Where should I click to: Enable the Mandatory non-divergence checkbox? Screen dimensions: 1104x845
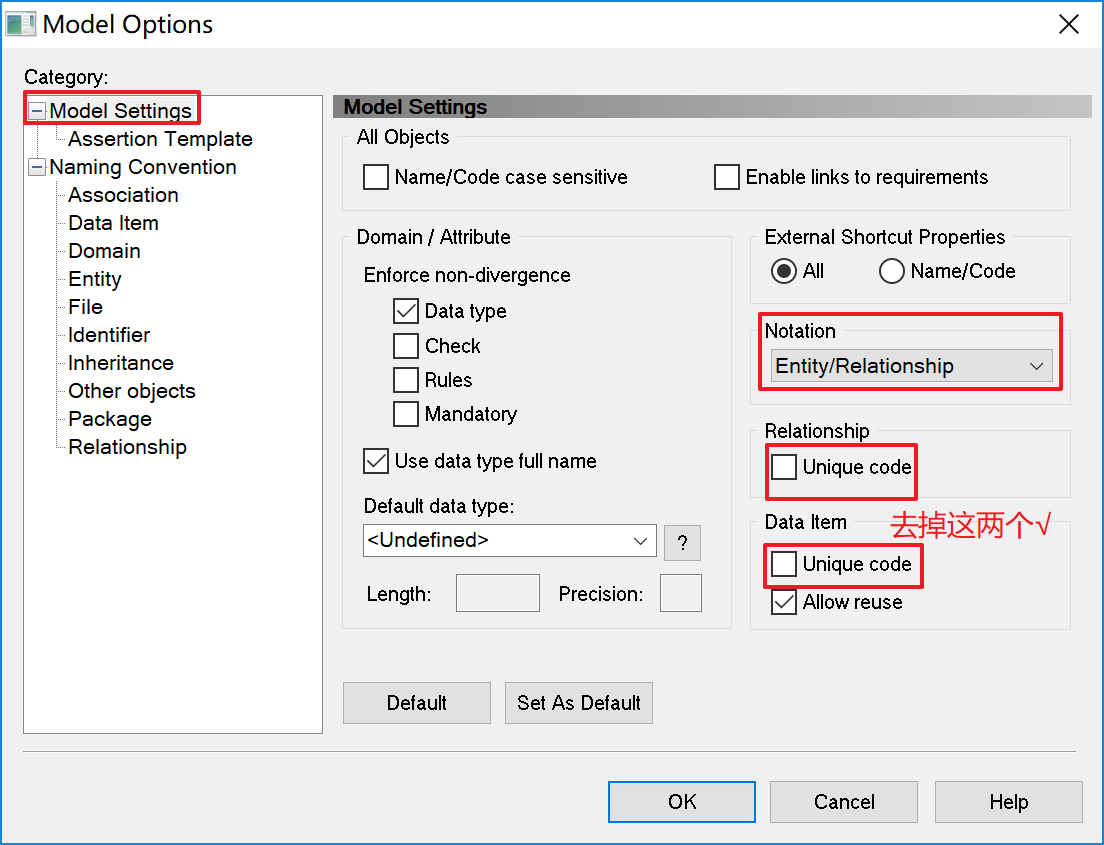click(x=406, y=413)
